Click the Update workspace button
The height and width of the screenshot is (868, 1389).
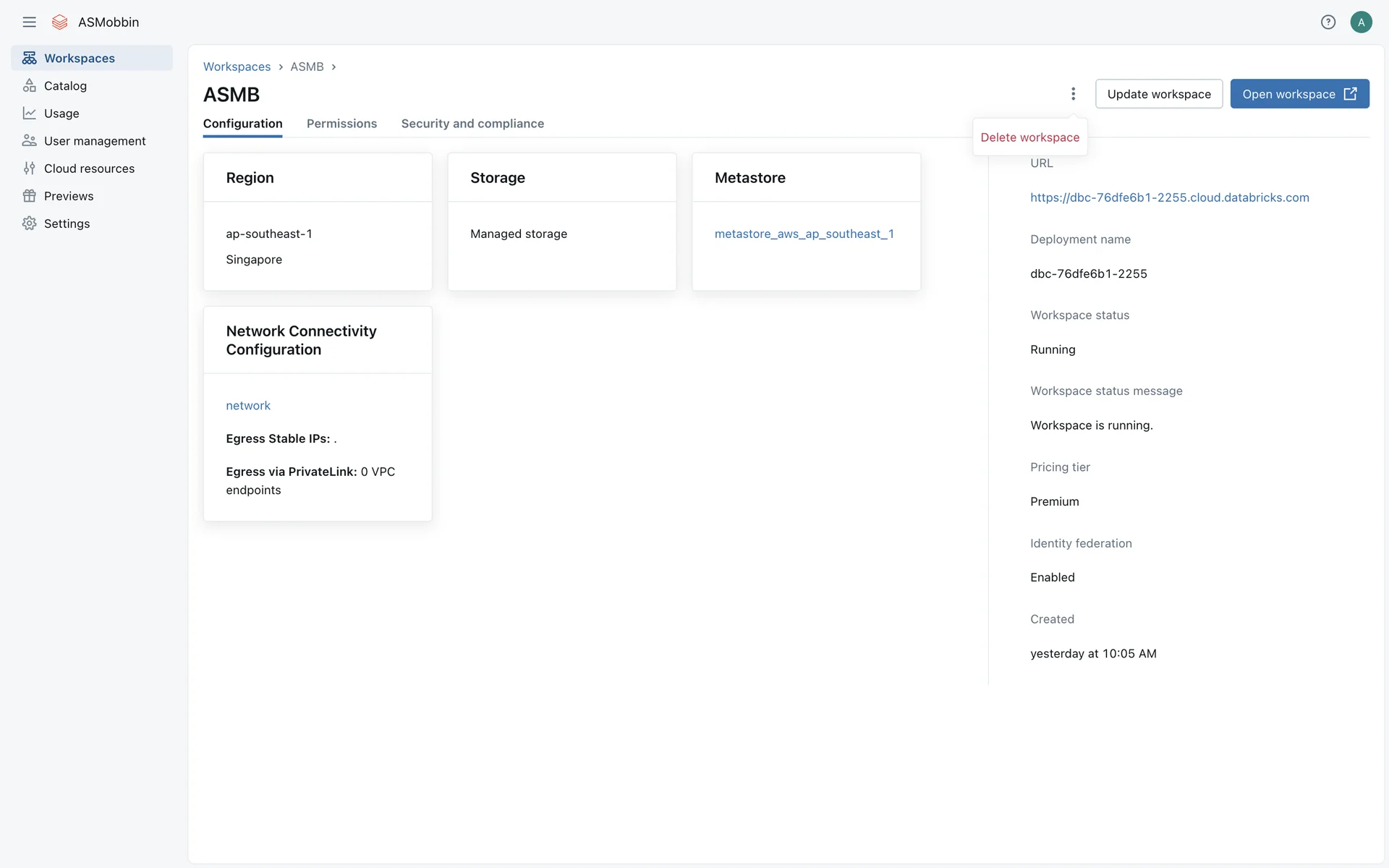1158,94
